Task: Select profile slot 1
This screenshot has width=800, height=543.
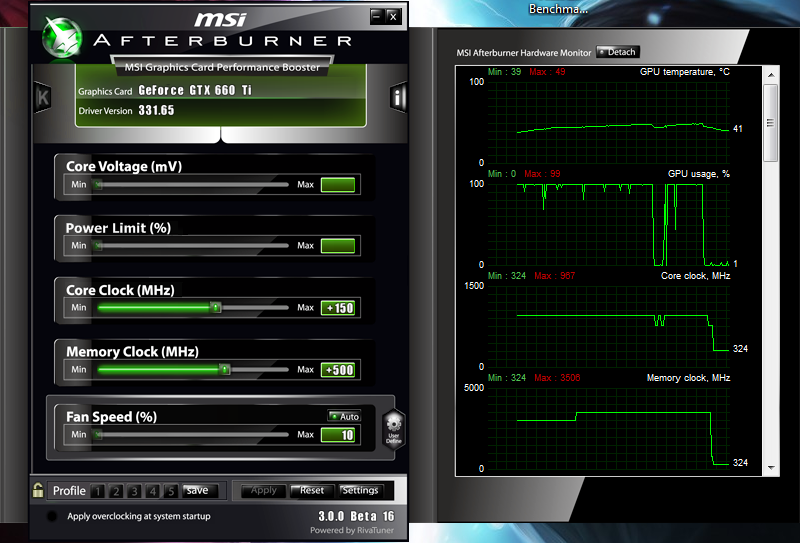Action: (97, 491)
